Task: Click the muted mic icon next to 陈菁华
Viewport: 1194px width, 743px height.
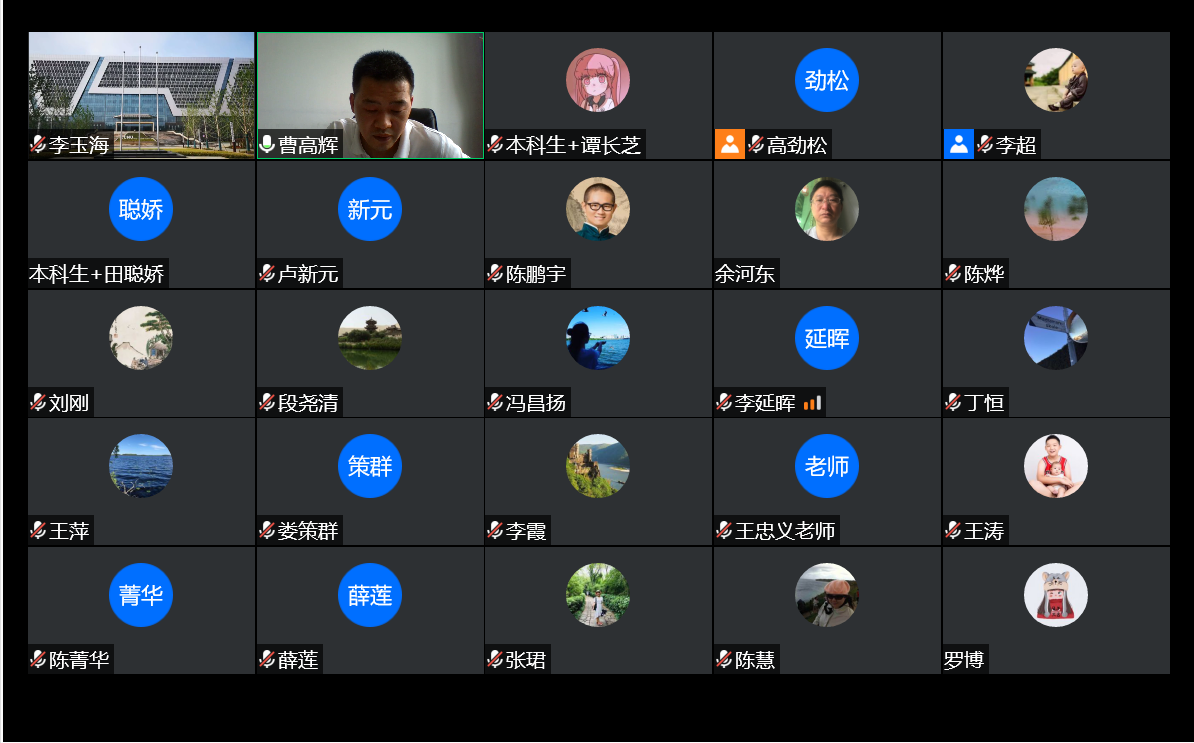Action: pos(38,660)
